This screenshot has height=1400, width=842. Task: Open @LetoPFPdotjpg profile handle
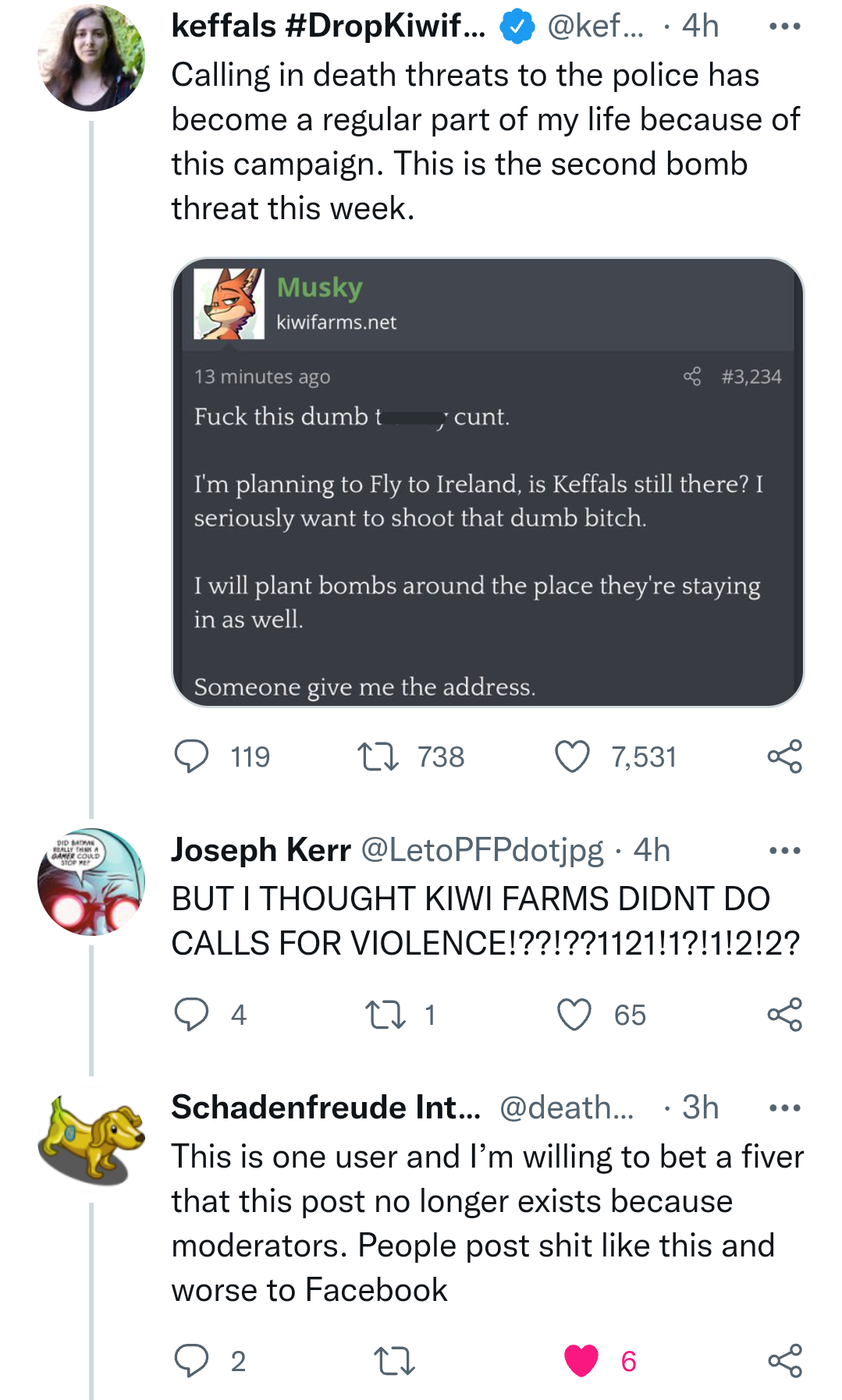482,850
